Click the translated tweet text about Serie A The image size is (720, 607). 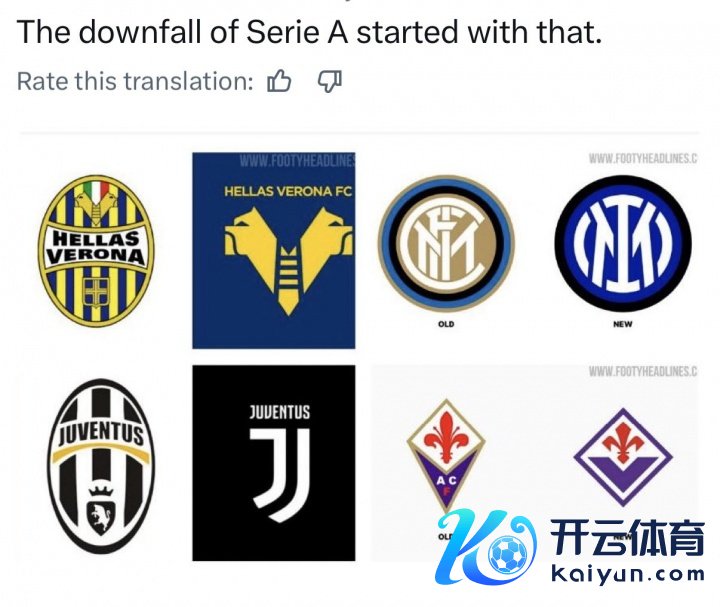pos(309,32)
